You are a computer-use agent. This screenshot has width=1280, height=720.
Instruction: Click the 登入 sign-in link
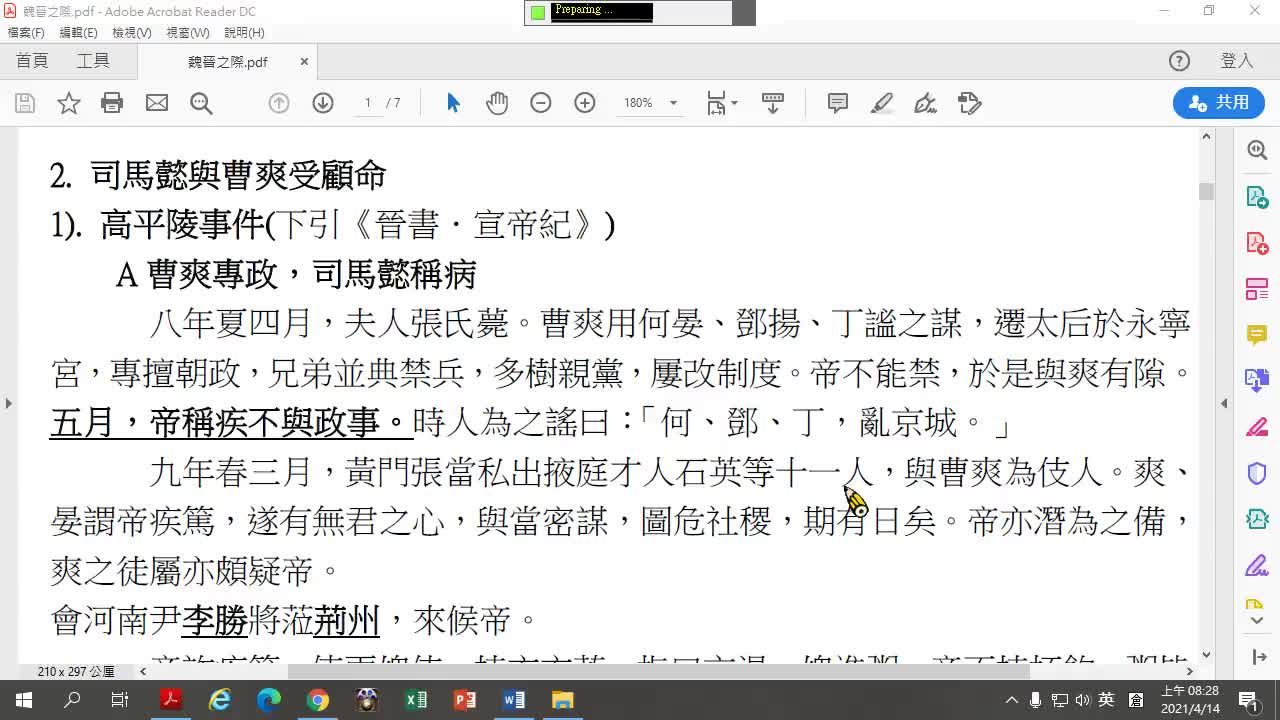1237,61
